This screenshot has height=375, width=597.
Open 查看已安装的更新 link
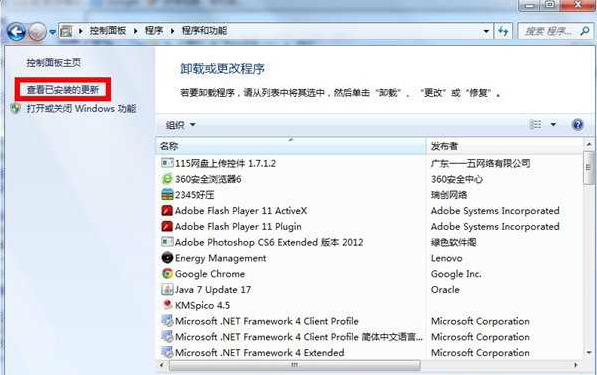click(63, 89)
